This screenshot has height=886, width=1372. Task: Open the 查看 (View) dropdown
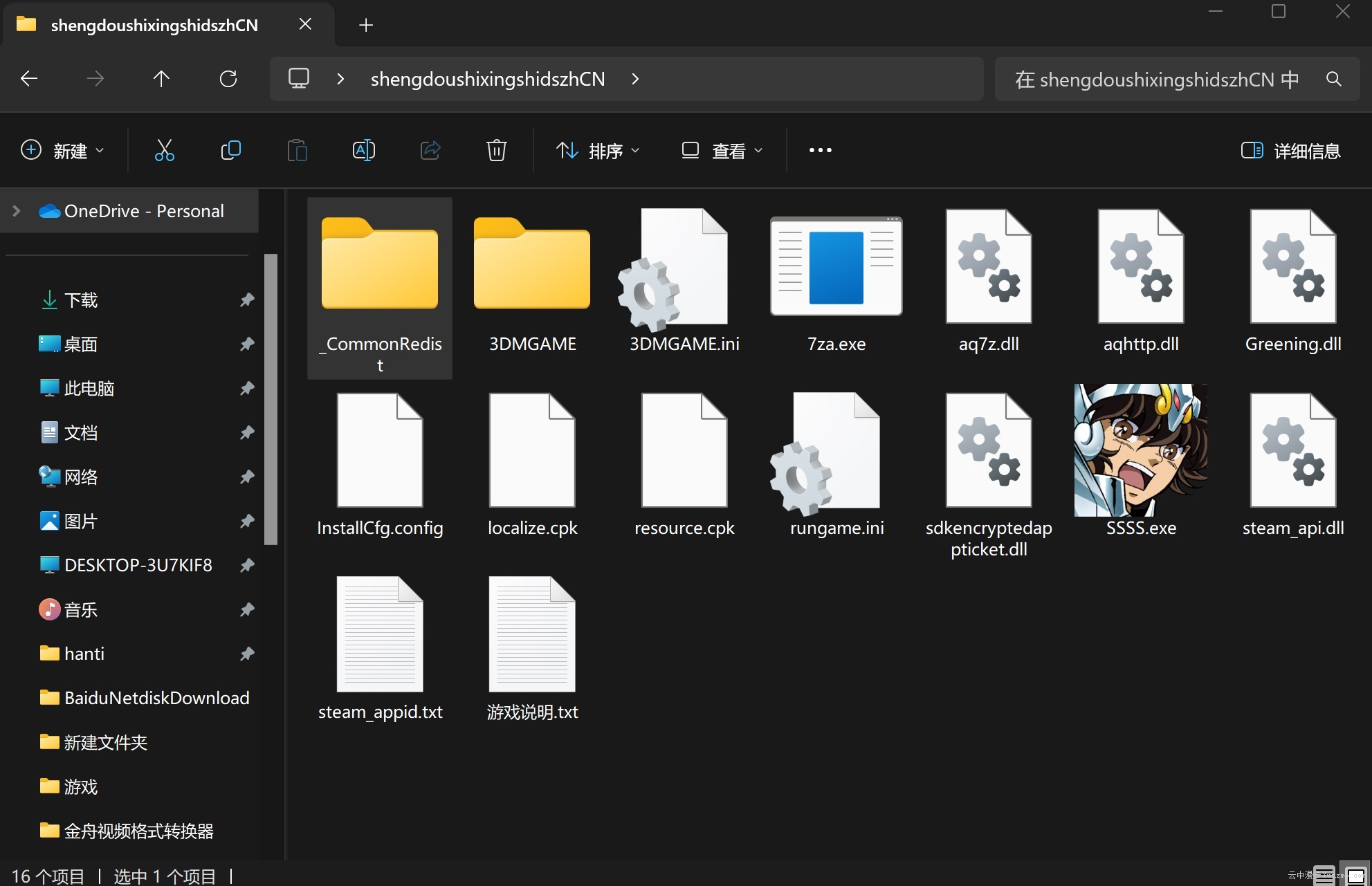(722, 150)
